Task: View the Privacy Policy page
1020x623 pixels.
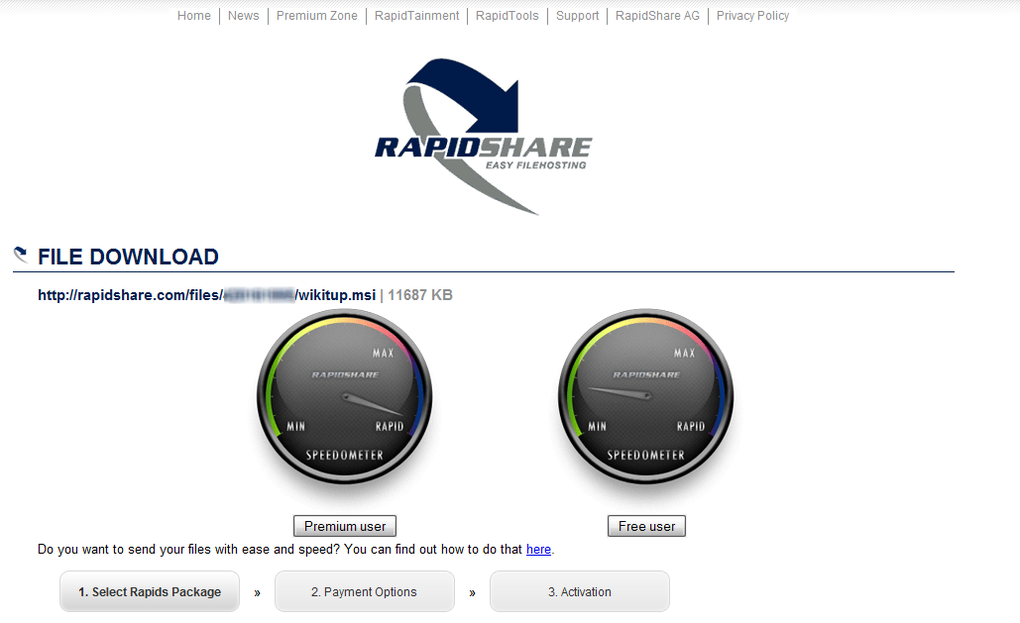Action: point(753,16)
